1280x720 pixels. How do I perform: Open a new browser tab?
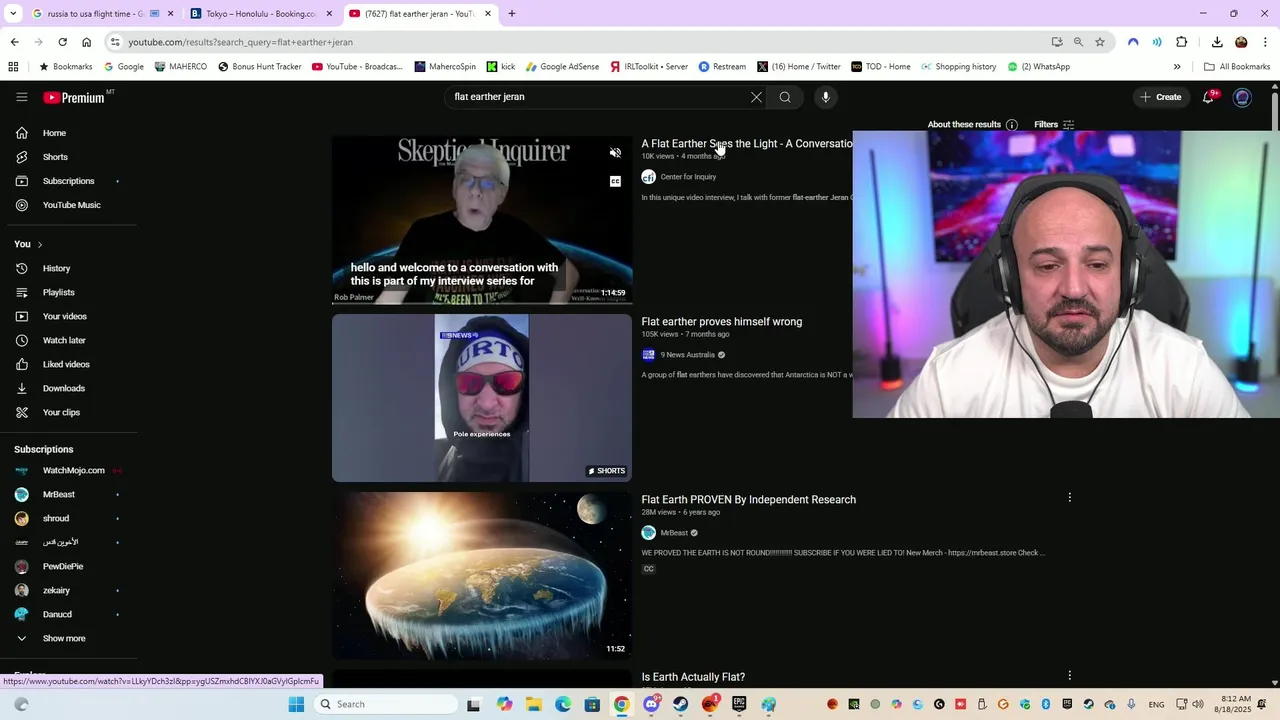(512, 14)
